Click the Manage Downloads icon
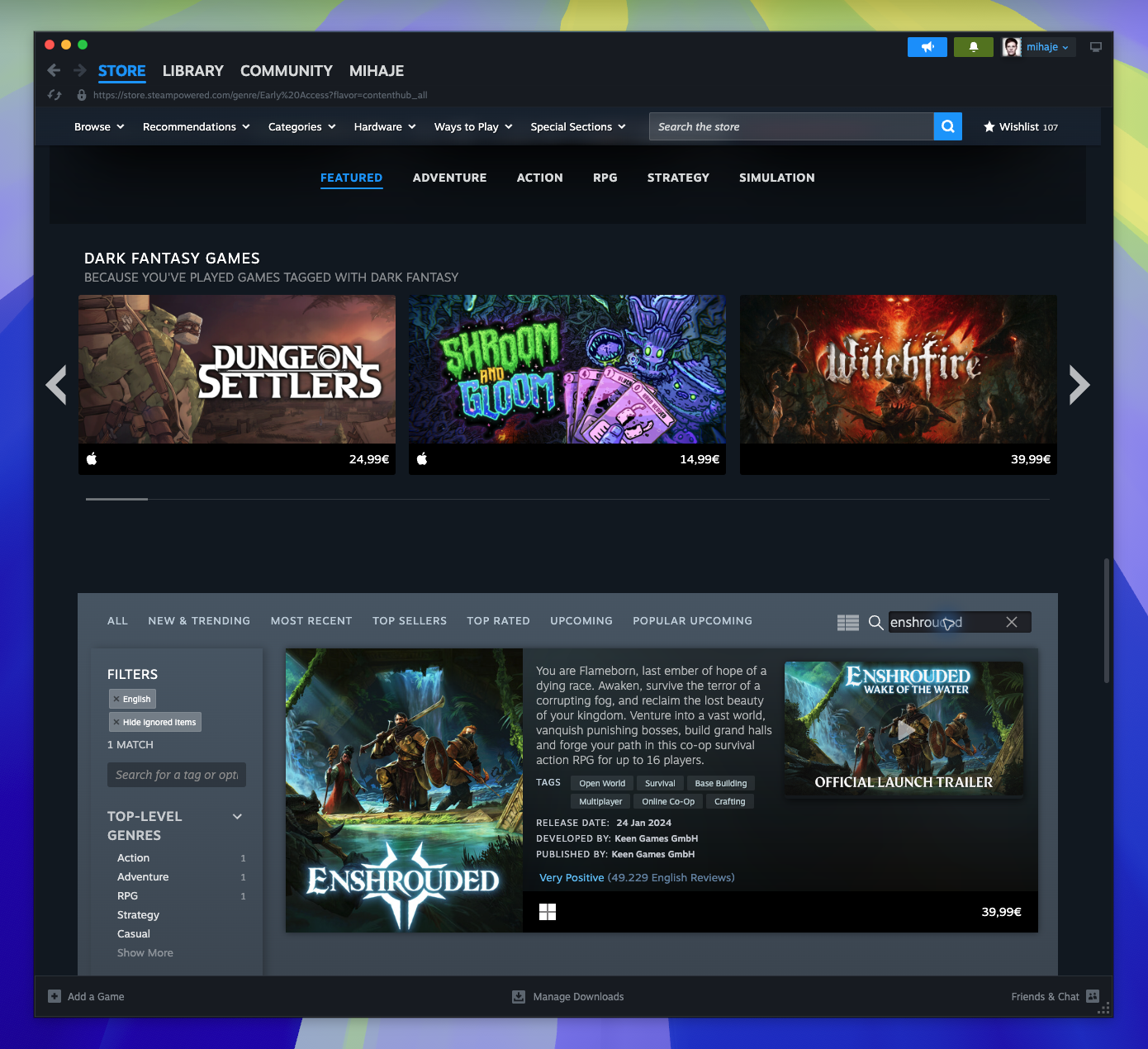 tap(519, 996)
